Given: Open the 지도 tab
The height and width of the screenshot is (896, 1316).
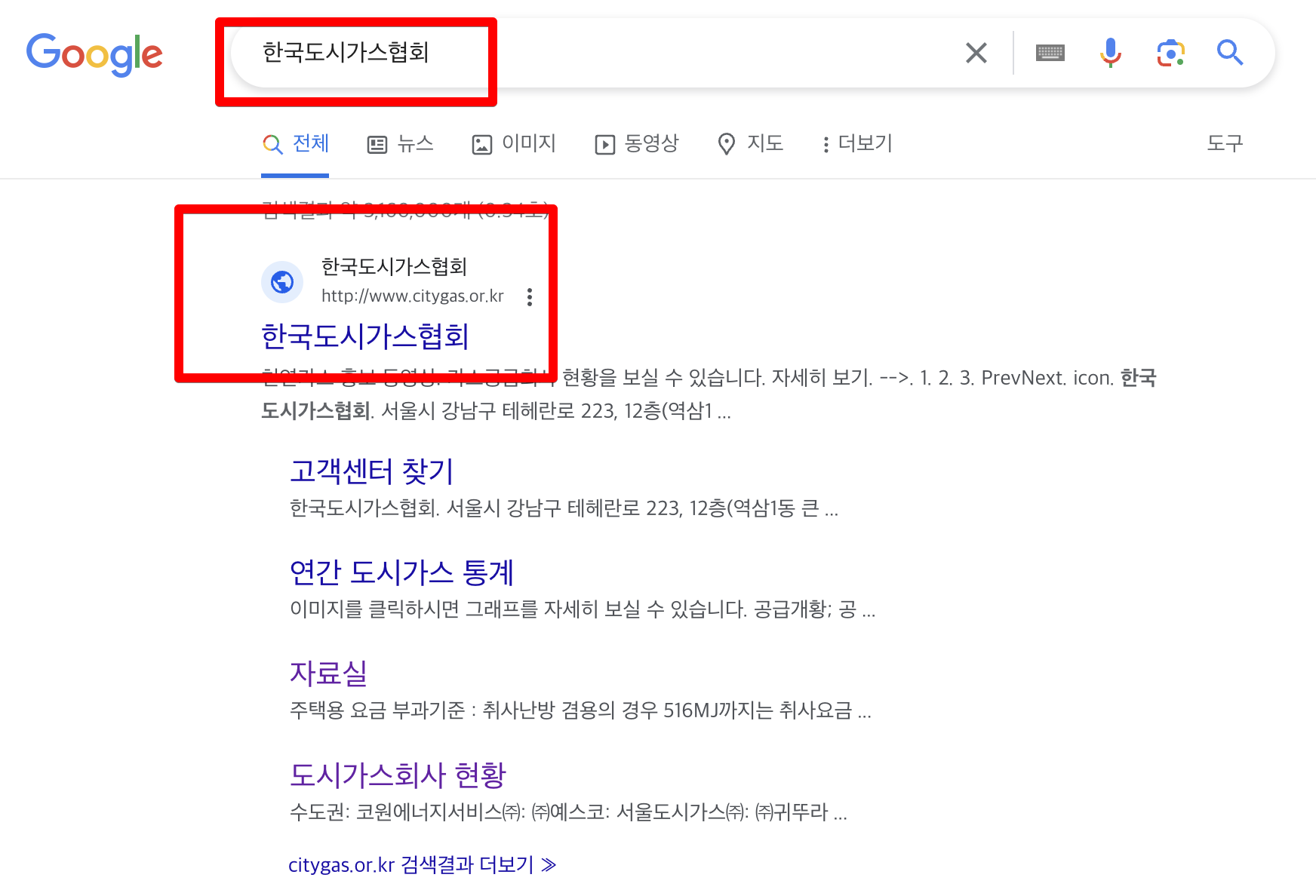Looking at the screenshot, I should coord(750,143).
